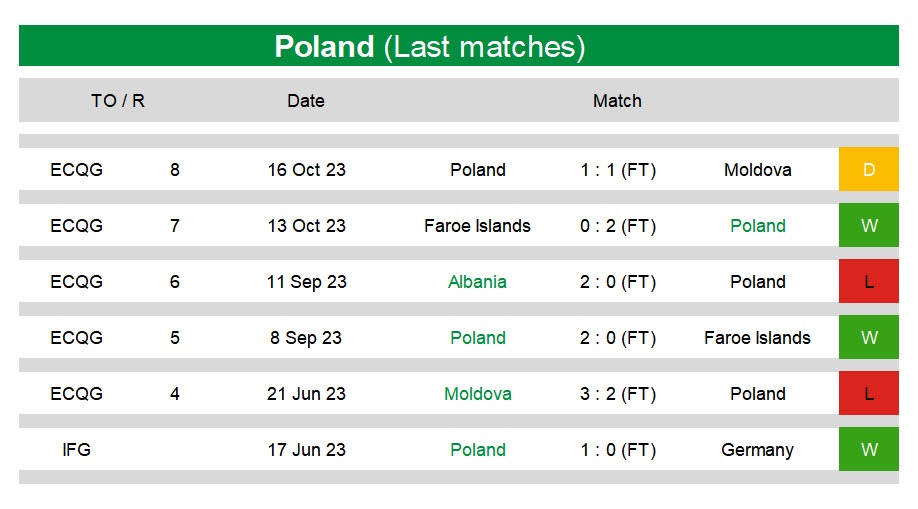Screen dimensions: 918x509
Task: Click the IFG tournament label
Action: (x=77, y=450)
